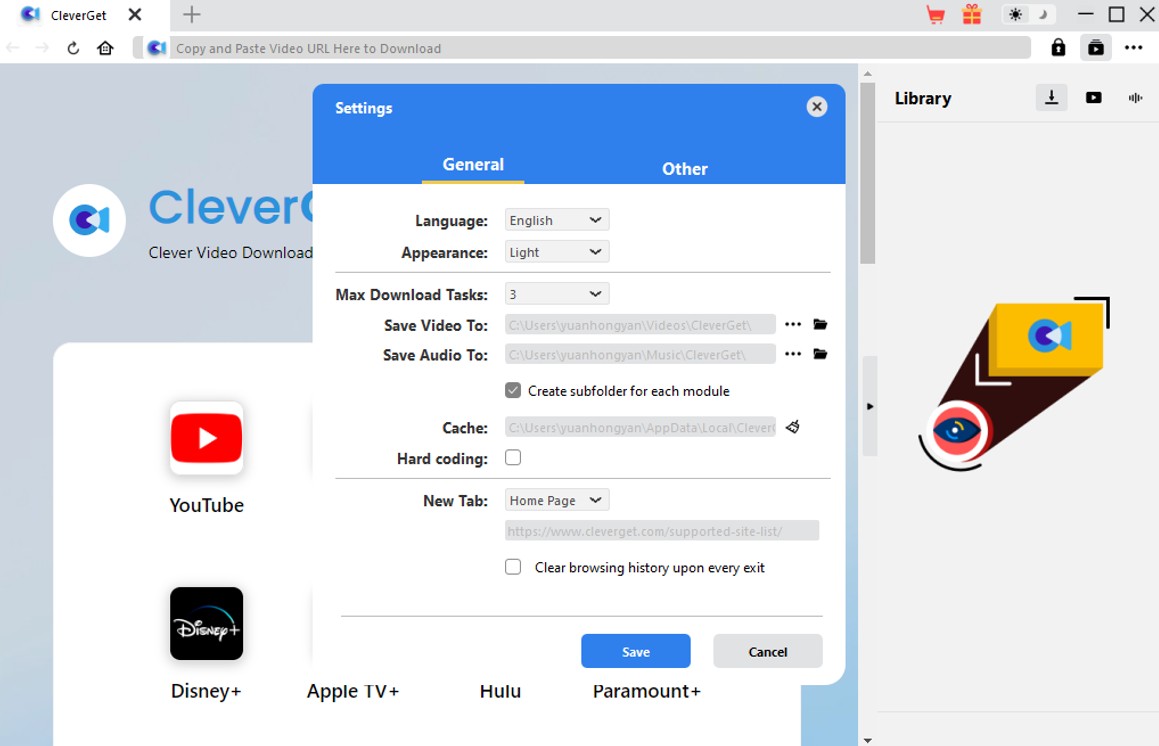Viewport: 1159px width, 746px height.
Task: Select the General settings tab
Action: [473, 165]
